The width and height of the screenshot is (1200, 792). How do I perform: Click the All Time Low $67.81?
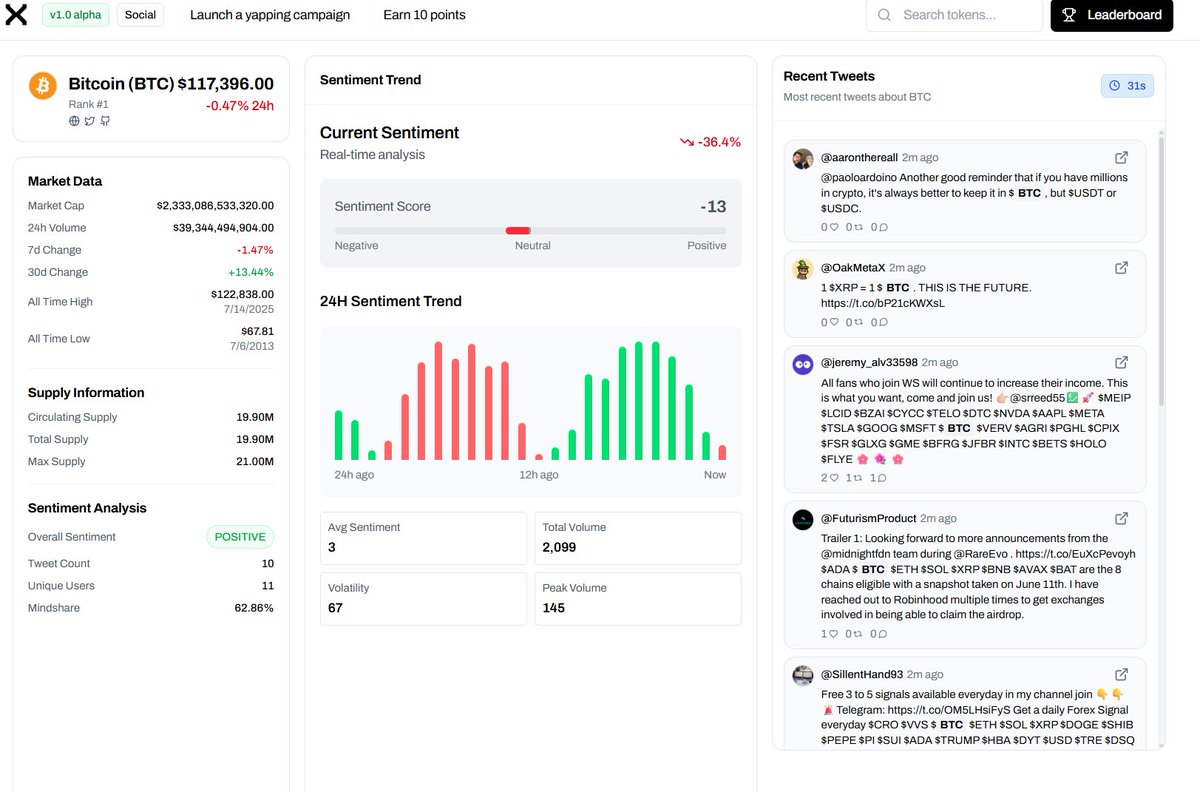257,331
